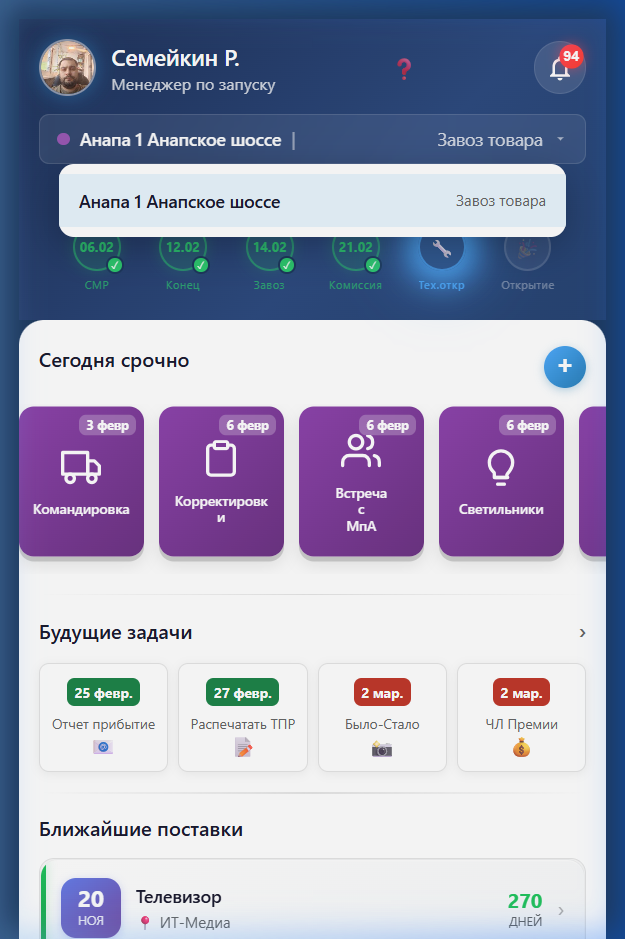
Task: Click the email icon under Отчет прибытие
Action: [x=103, y=747]
